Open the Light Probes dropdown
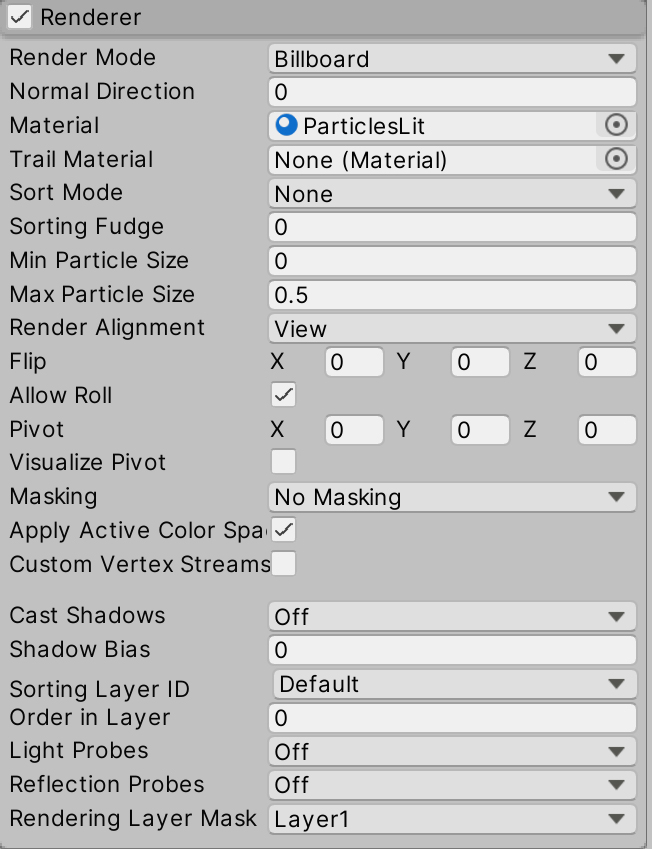 pos(452,751)
